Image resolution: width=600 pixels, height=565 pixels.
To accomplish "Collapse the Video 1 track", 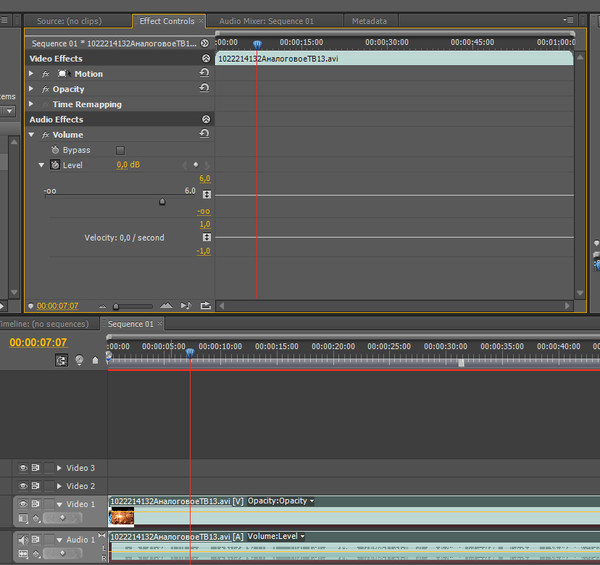I will click(59, 505).
